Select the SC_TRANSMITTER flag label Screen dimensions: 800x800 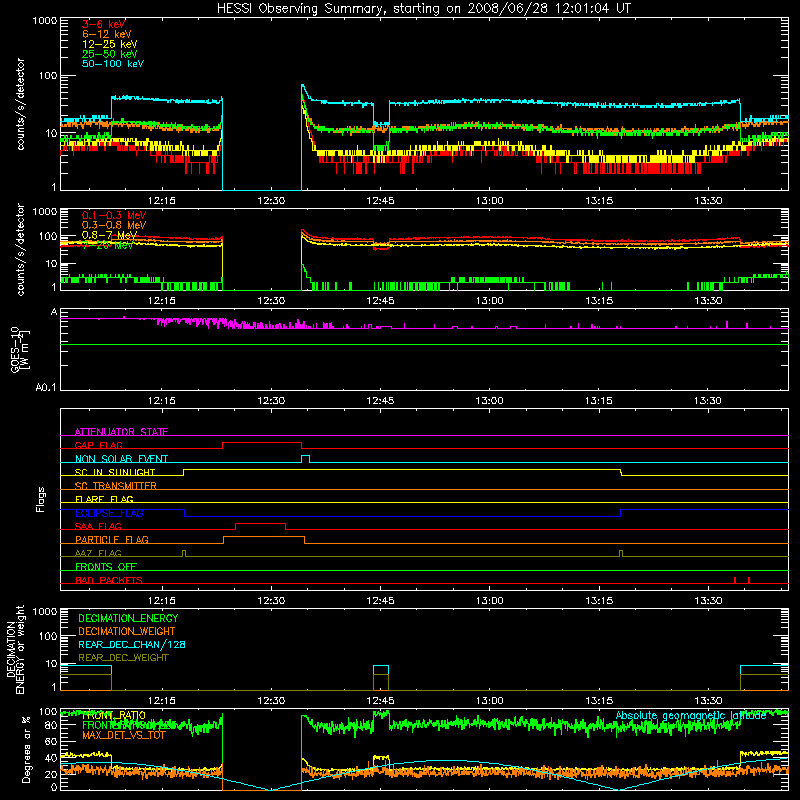116,486
